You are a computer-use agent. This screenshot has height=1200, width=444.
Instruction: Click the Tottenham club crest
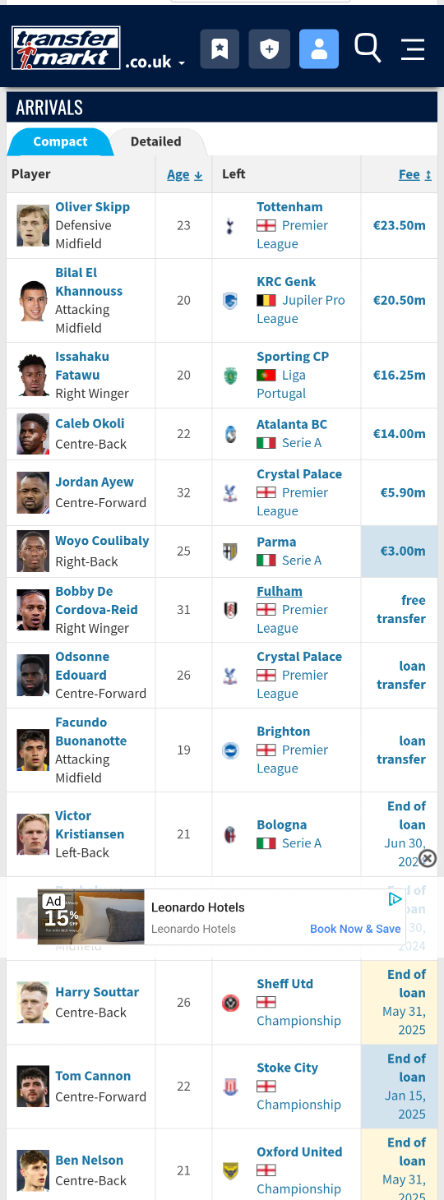point(231,226)
